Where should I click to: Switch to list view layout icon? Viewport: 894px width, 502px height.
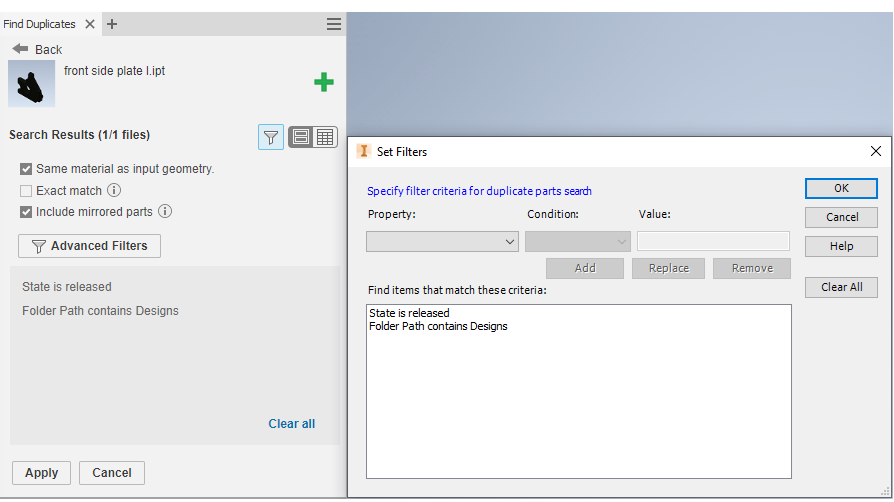(300, 137)
